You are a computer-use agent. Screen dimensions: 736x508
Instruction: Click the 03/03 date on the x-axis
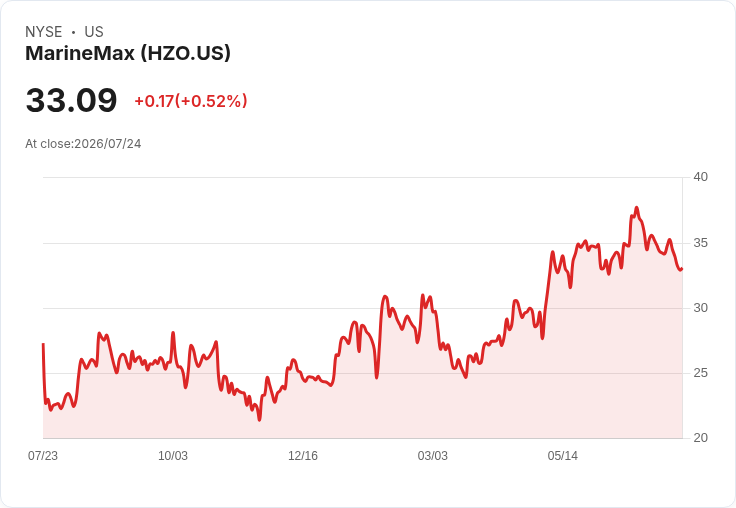pos(433,456)
